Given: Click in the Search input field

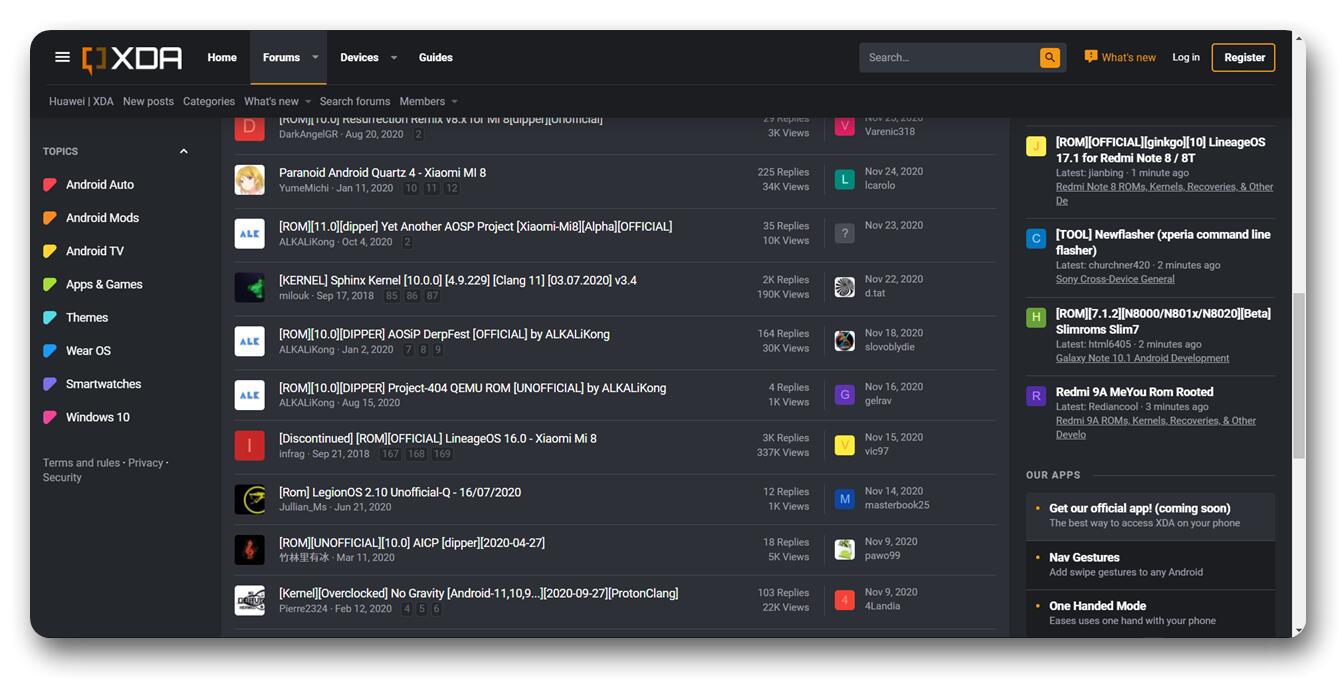Looking at the screenshot, I should [x=950, y=58].
